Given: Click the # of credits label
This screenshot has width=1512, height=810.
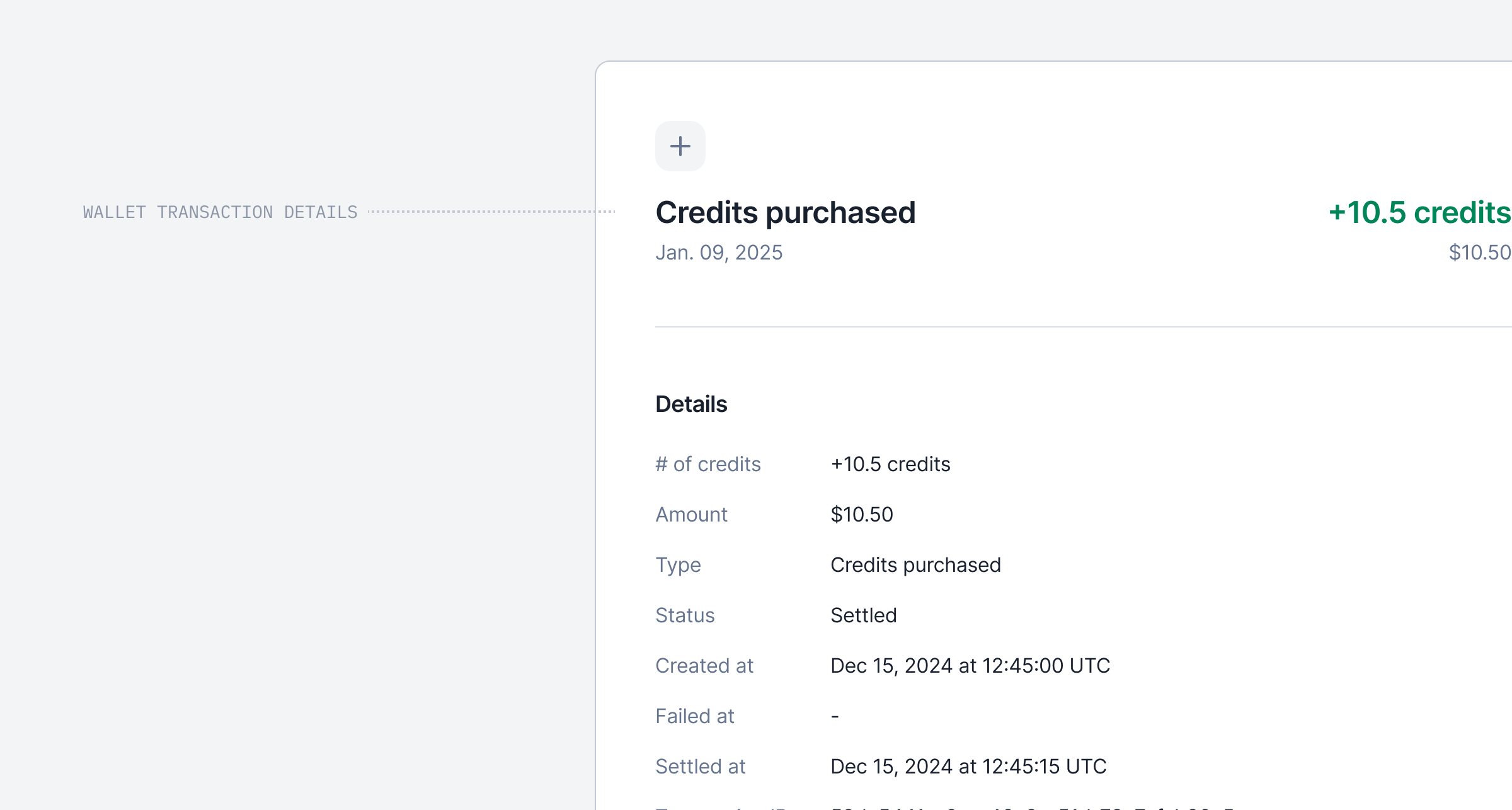Looking at the screenshot, I should click(x=707, y=464).
